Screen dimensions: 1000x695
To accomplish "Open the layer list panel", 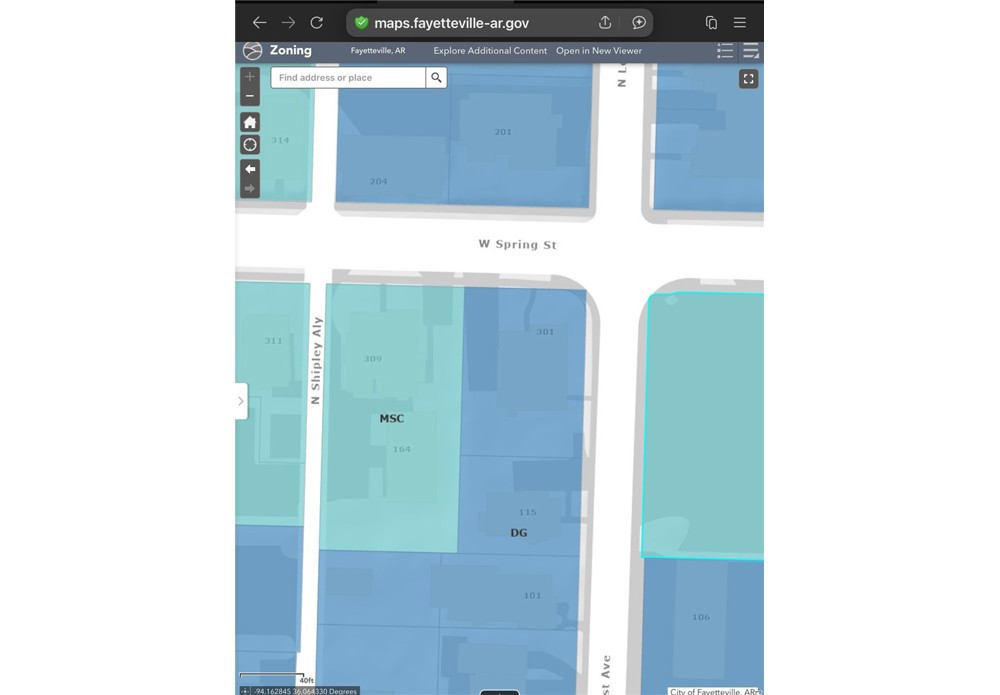I will click(x=750, y=51).
